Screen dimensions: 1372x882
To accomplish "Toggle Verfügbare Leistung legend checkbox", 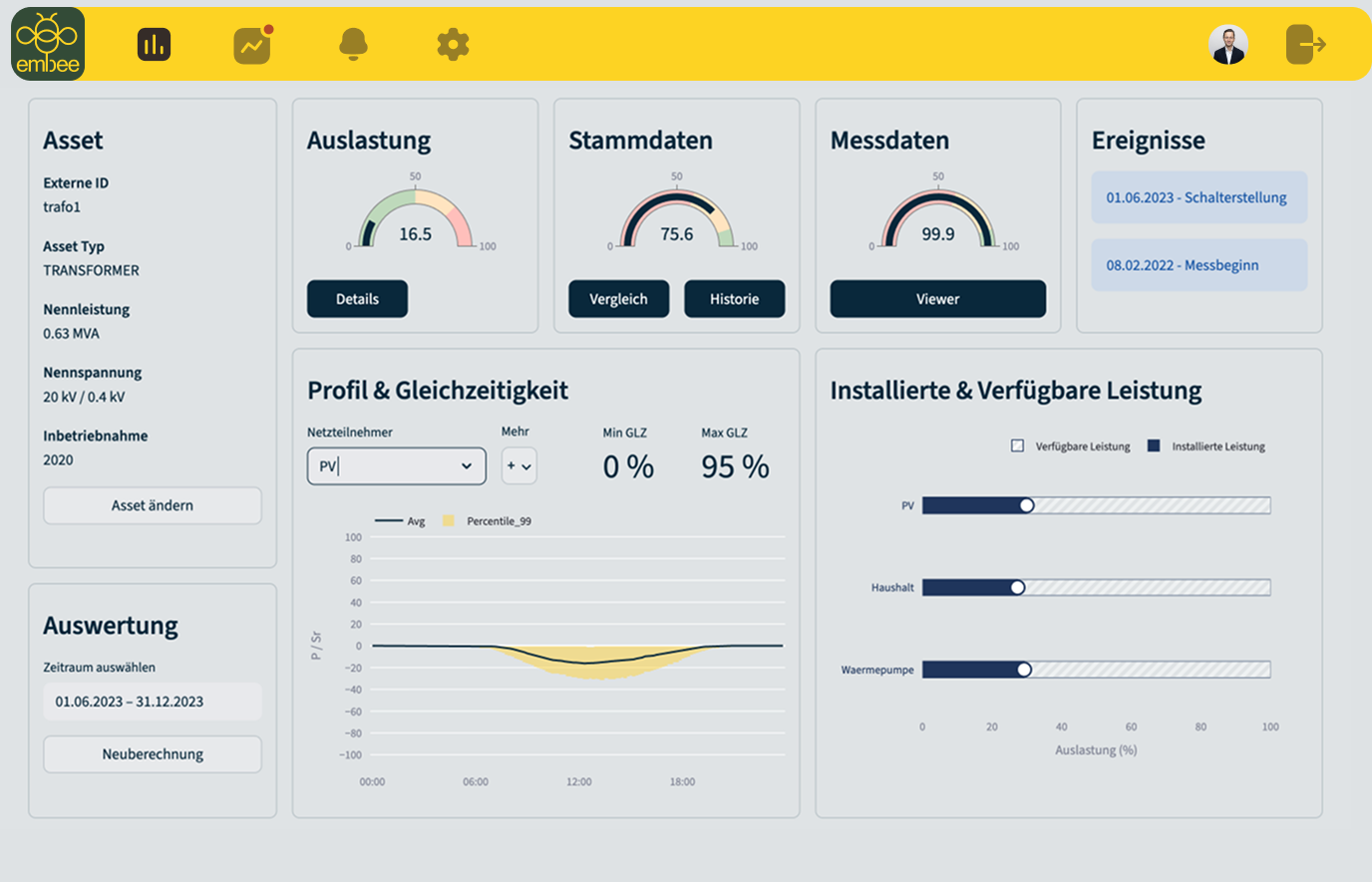I will pyautogui.click(x=1017, y=446).
